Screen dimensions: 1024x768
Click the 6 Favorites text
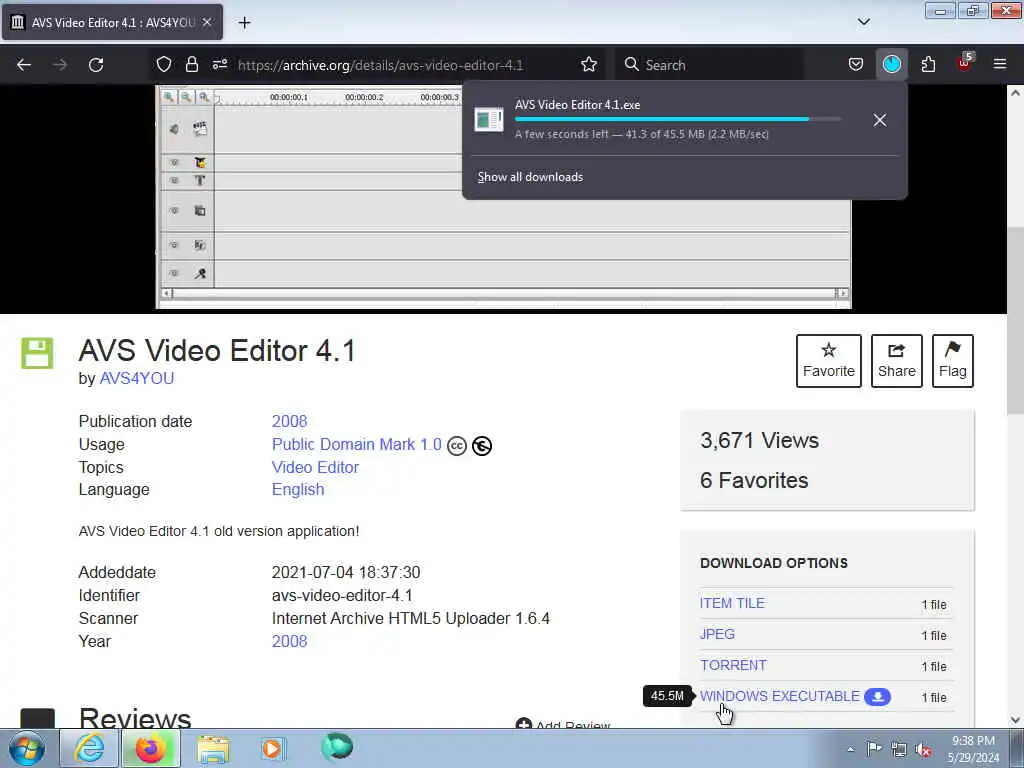coord(754,481)
